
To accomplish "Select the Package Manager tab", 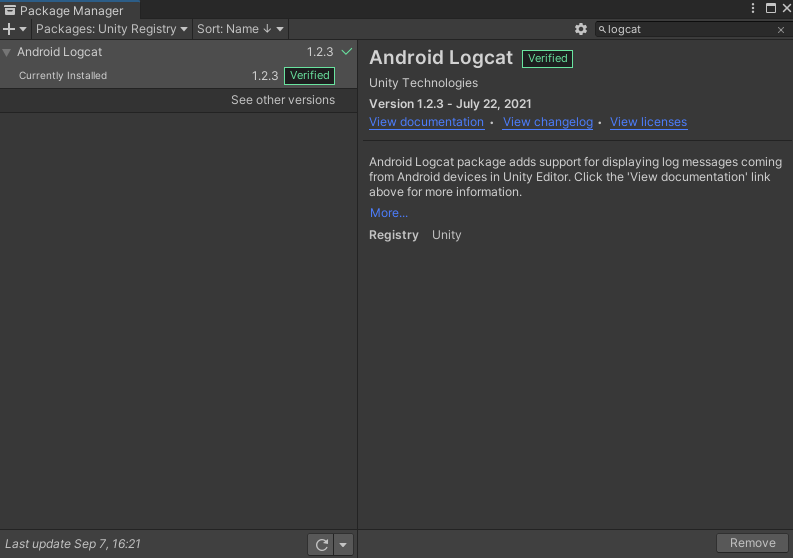I will point(70,10).
